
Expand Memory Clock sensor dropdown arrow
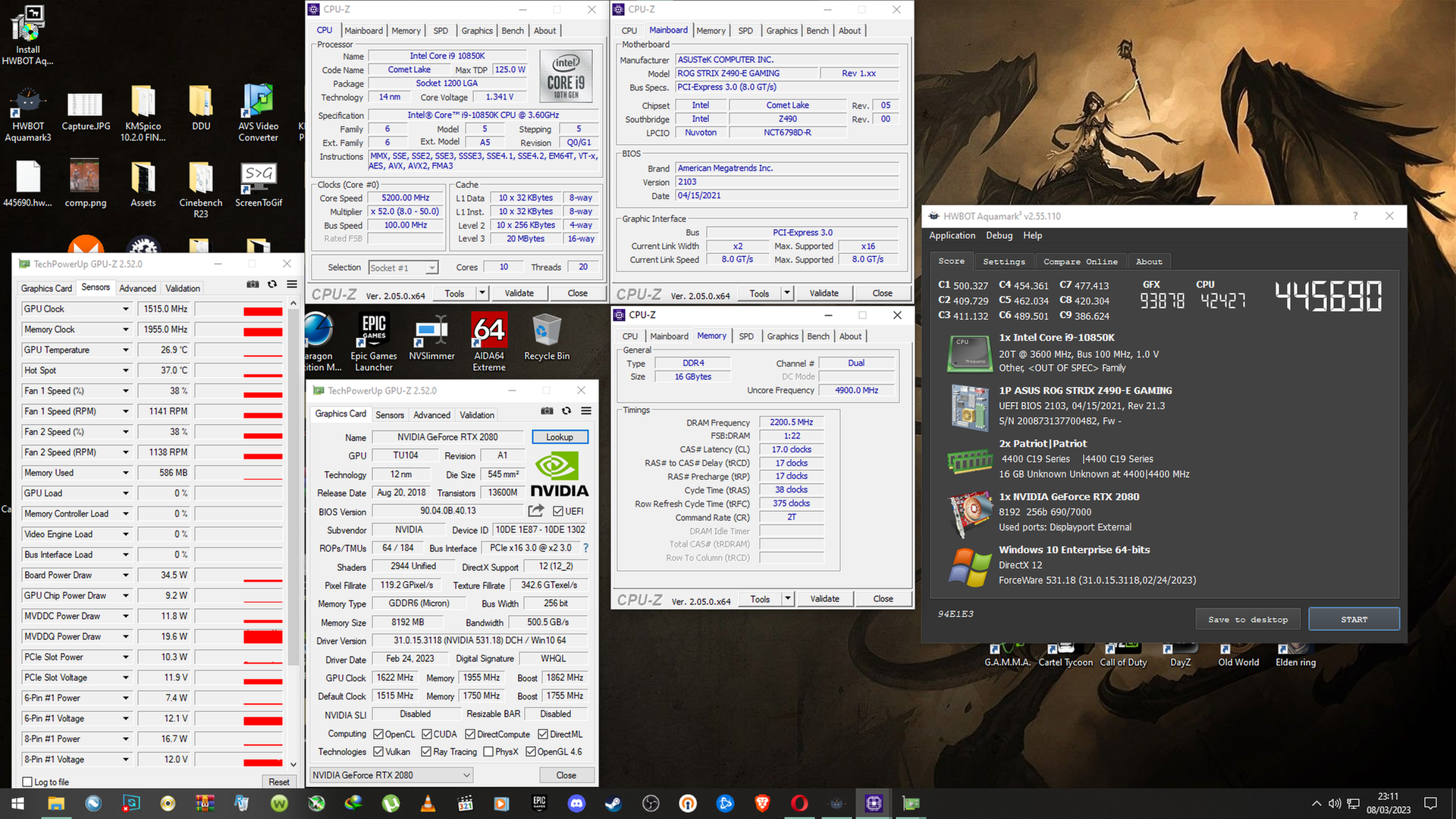point(126,329)
